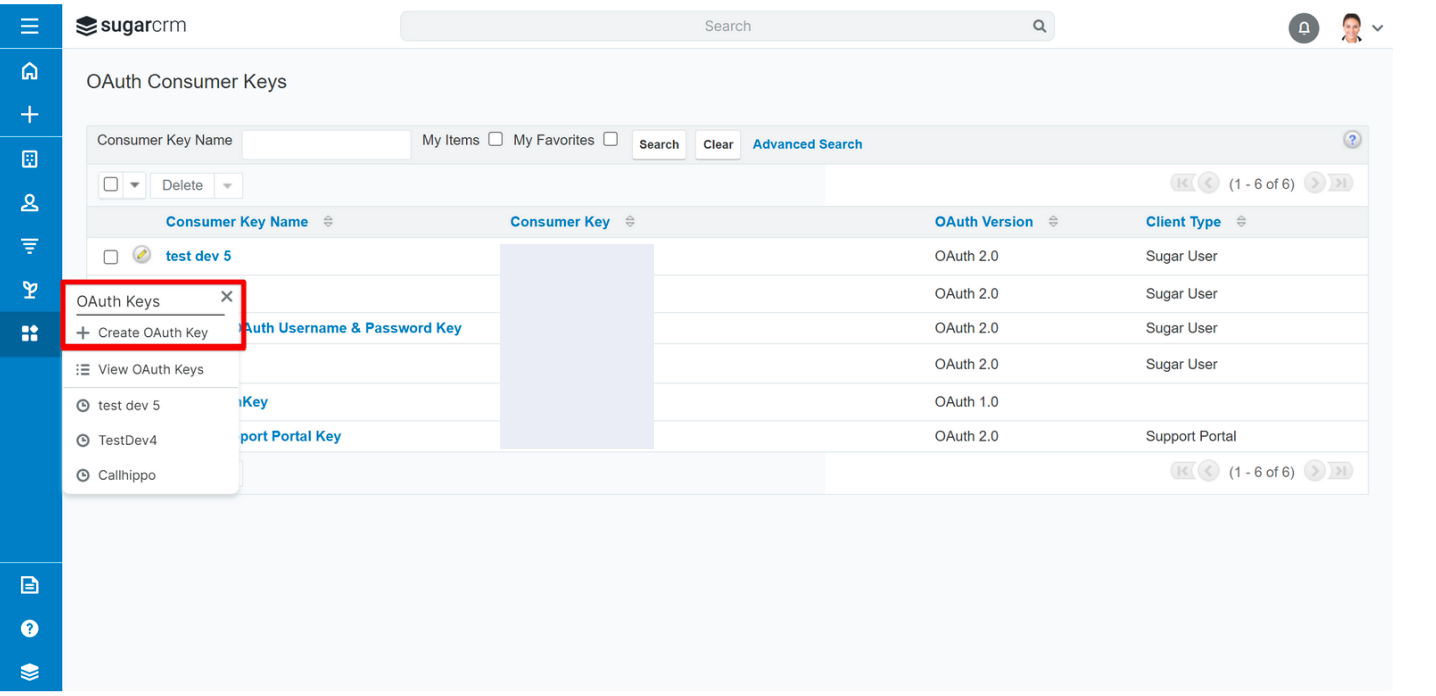Open the funnel icon in sidebar

pyautogui.click(x=30, y=246)
